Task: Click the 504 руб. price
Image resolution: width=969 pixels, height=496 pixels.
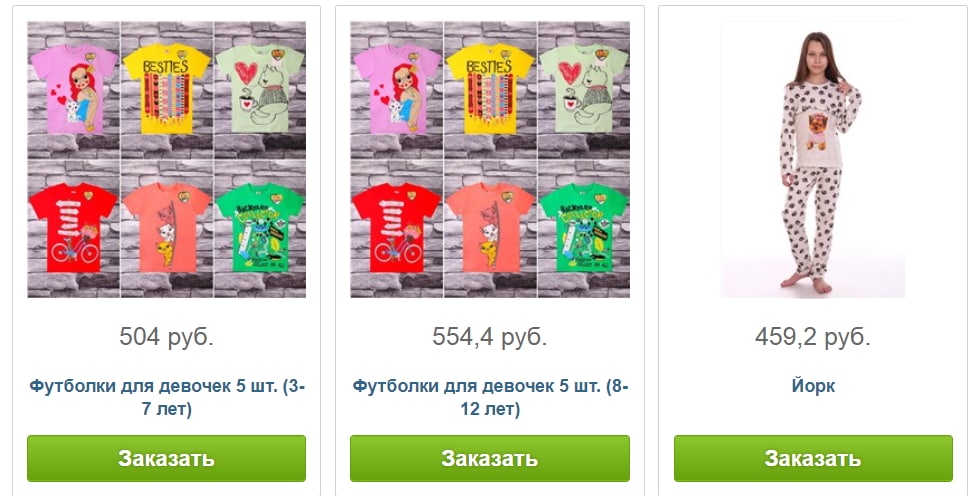Action: coord(166,337)
